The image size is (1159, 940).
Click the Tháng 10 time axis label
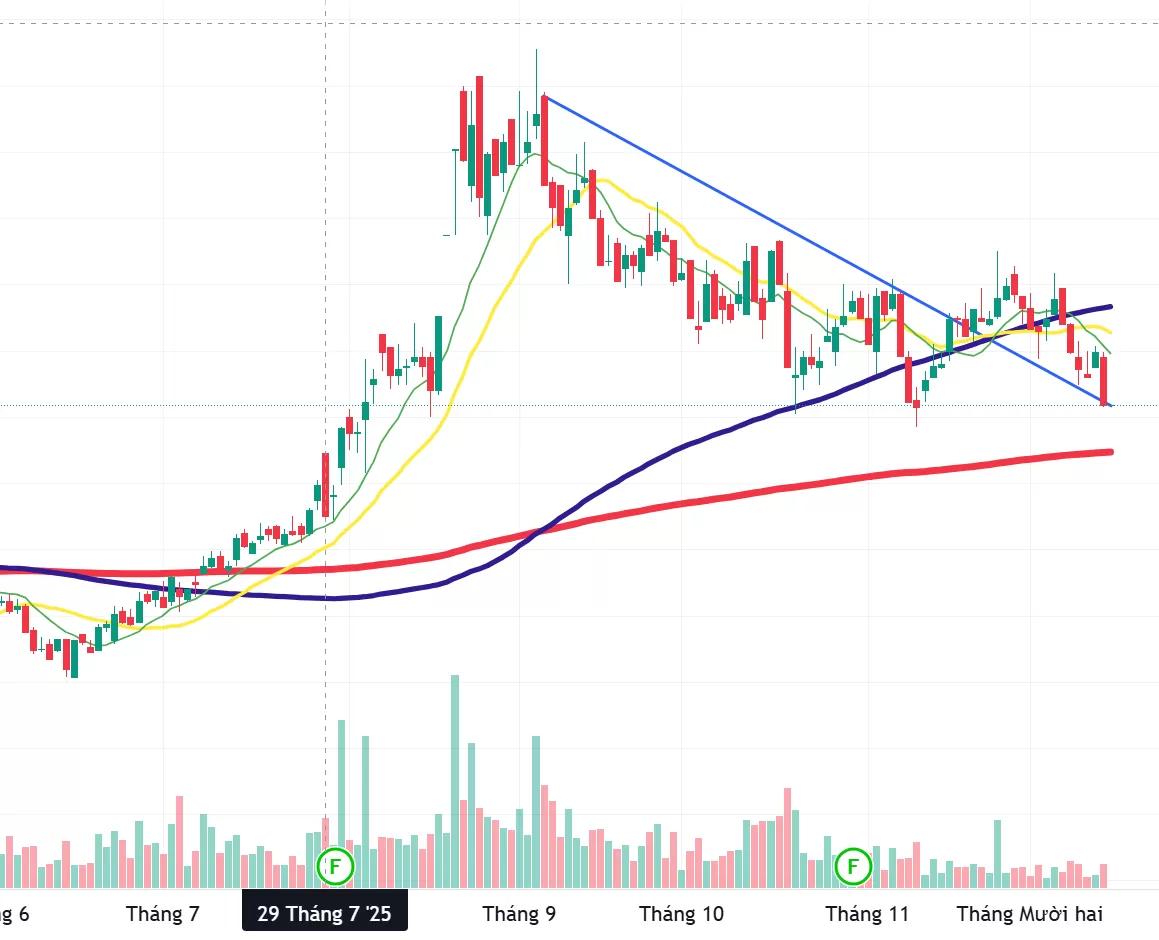(x=681, y=913)
